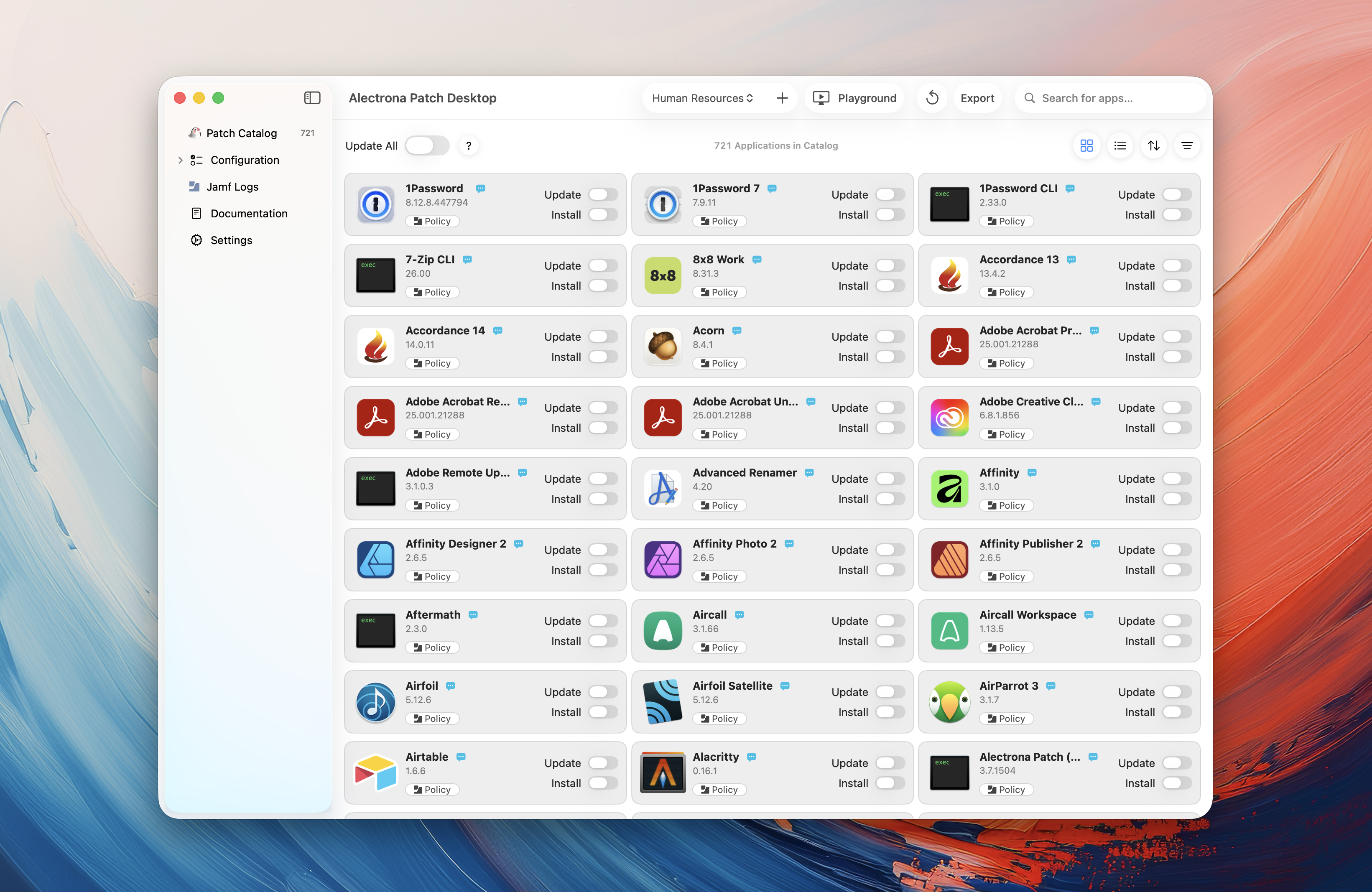Click the 8x8 Work app icon
Image resolution: width=1372 pixels, height=892 pixels.
point(662,275)
